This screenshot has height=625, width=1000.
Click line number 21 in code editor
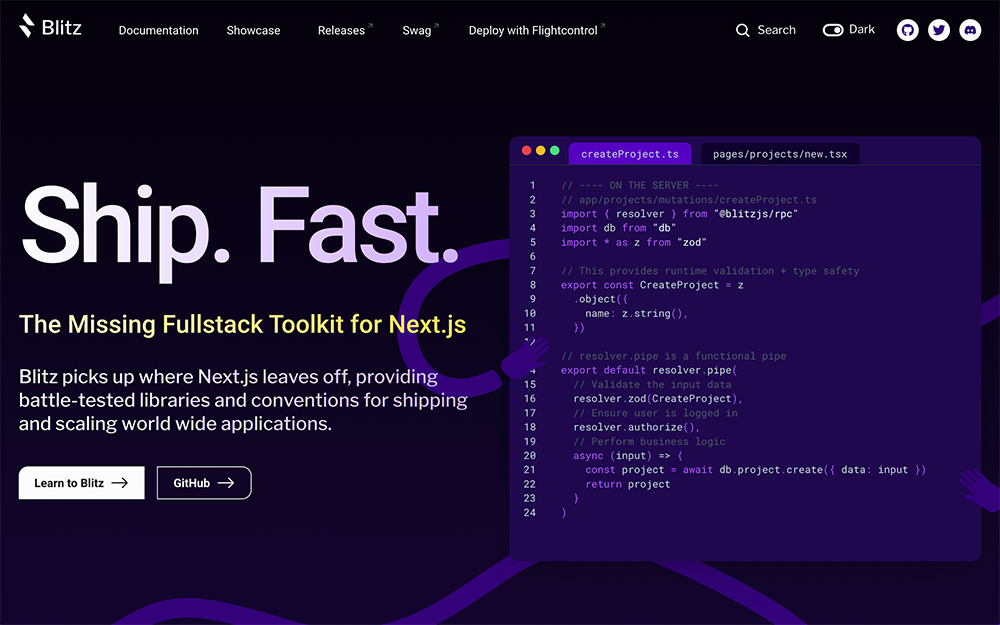[x=529, y=469]
